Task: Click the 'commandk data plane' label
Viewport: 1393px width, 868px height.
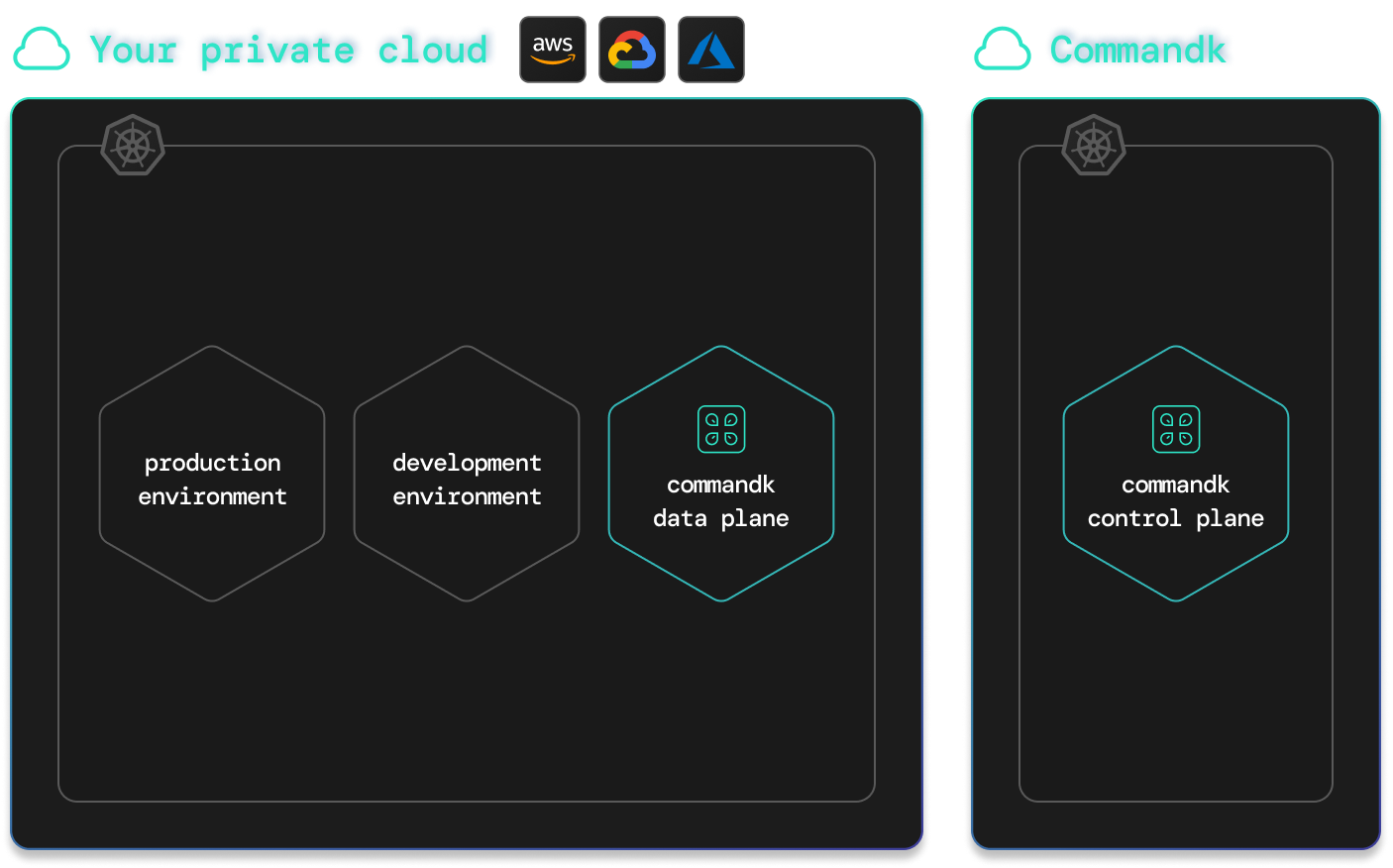Action: click(x=721, y=501)
